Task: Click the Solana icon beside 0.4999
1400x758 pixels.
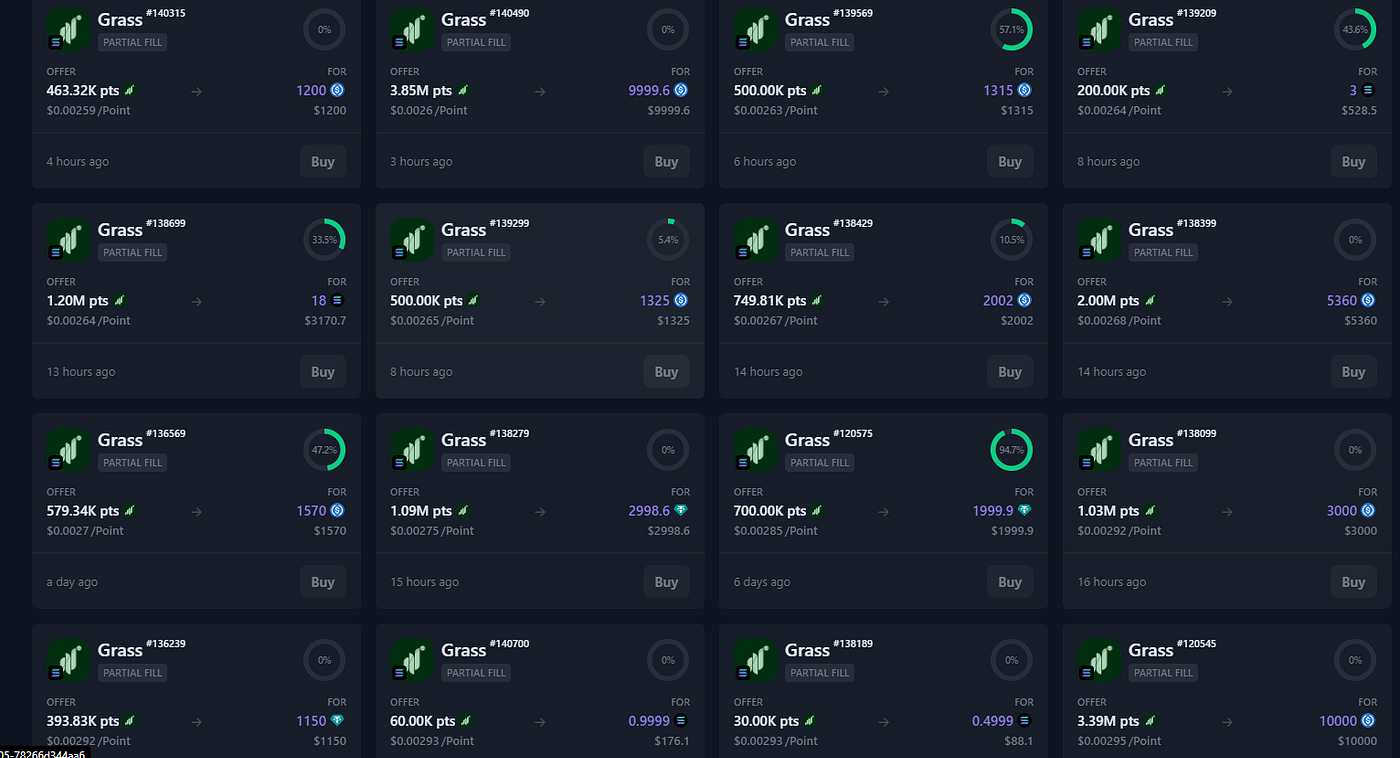Action: [x=1025, y=720]
